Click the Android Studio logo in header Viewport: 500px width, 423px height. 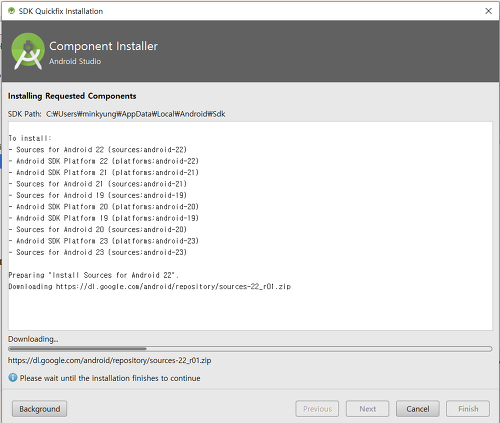tap(28, 51)
